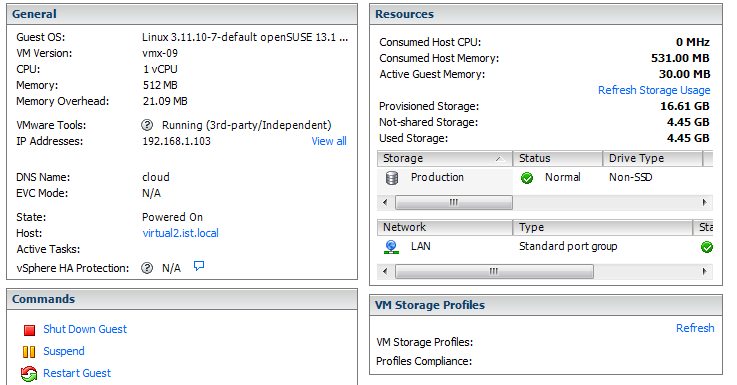Click network table left scroll arrow
Image resolution: width=737 pixels, height=385 pixels.
(385, 272)
